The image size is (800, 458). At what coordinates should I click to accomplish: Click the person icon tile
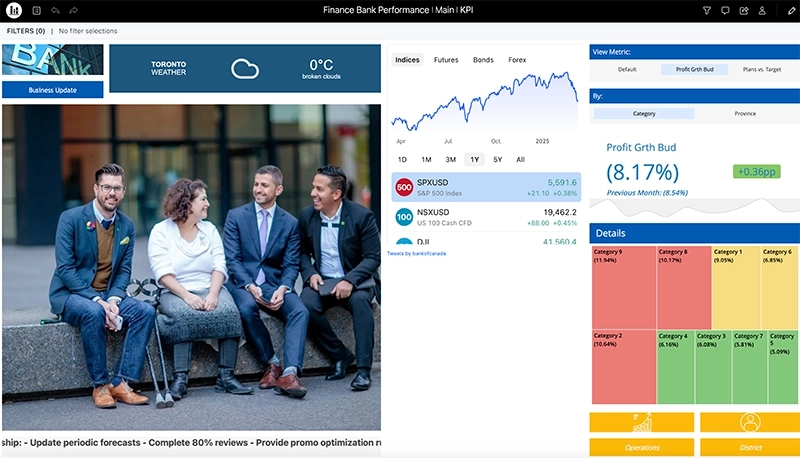point(750,422)
